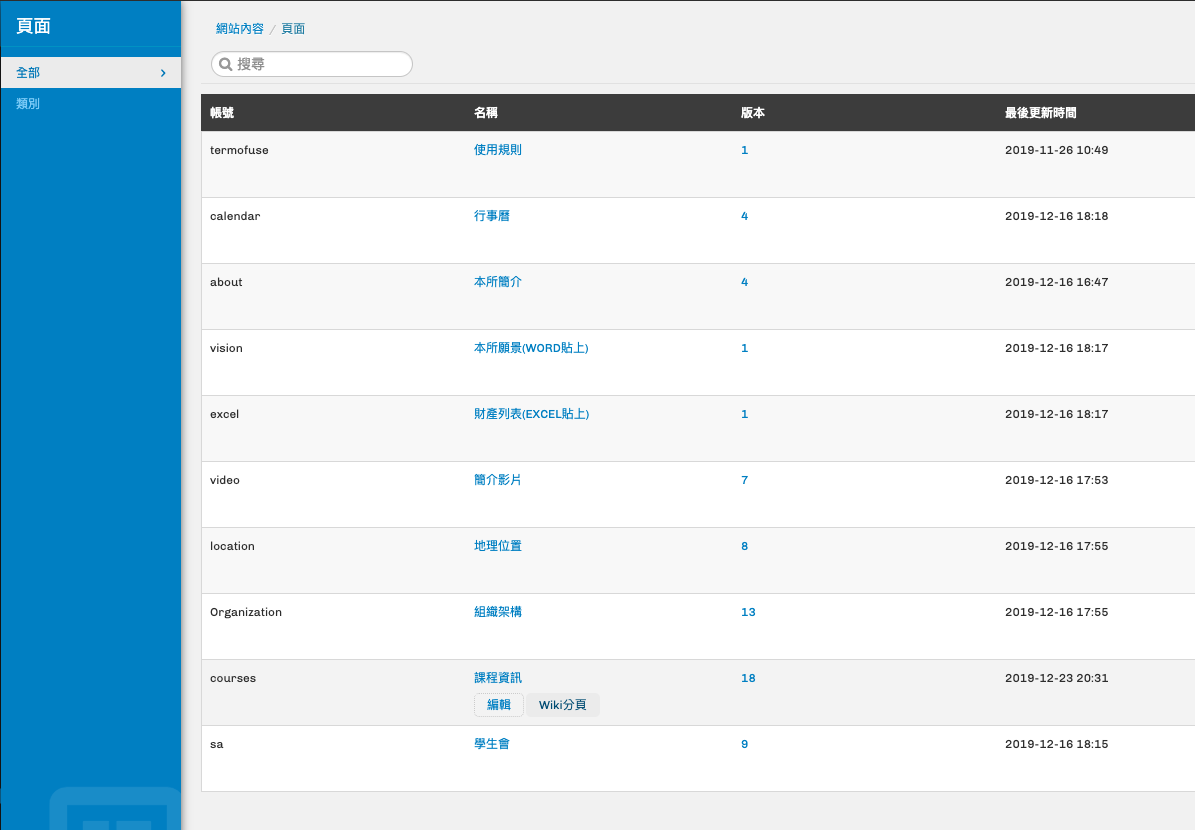Click version 18 of courses page
Viewport: 1195px width, 830px height.
pos(748,678)
